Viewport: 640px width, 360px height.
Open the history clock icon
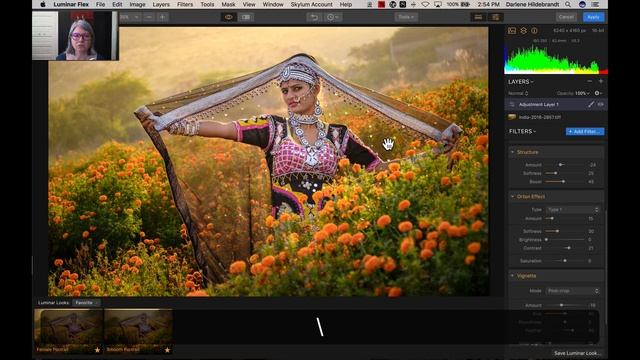pyautogui.click(x=332, y=17)
